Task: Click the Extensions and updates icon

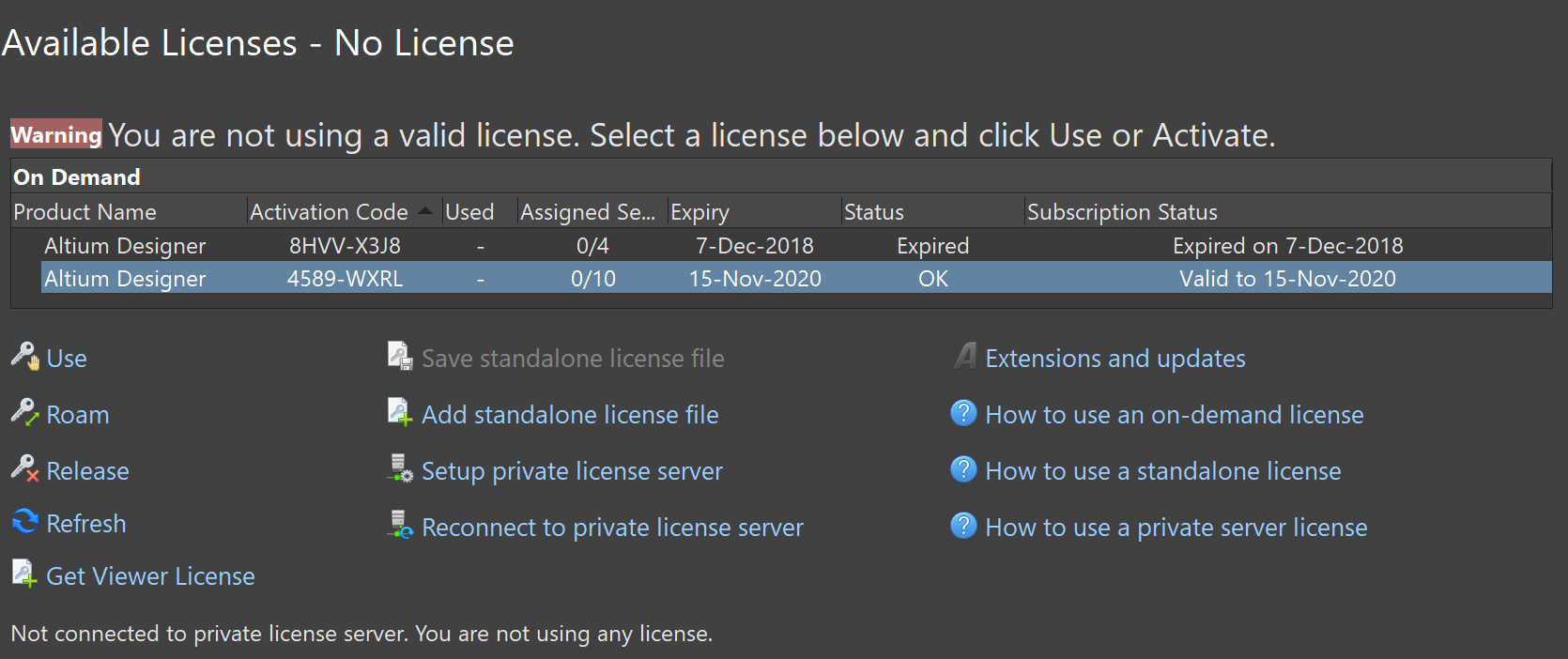Action: coord(965,357)
